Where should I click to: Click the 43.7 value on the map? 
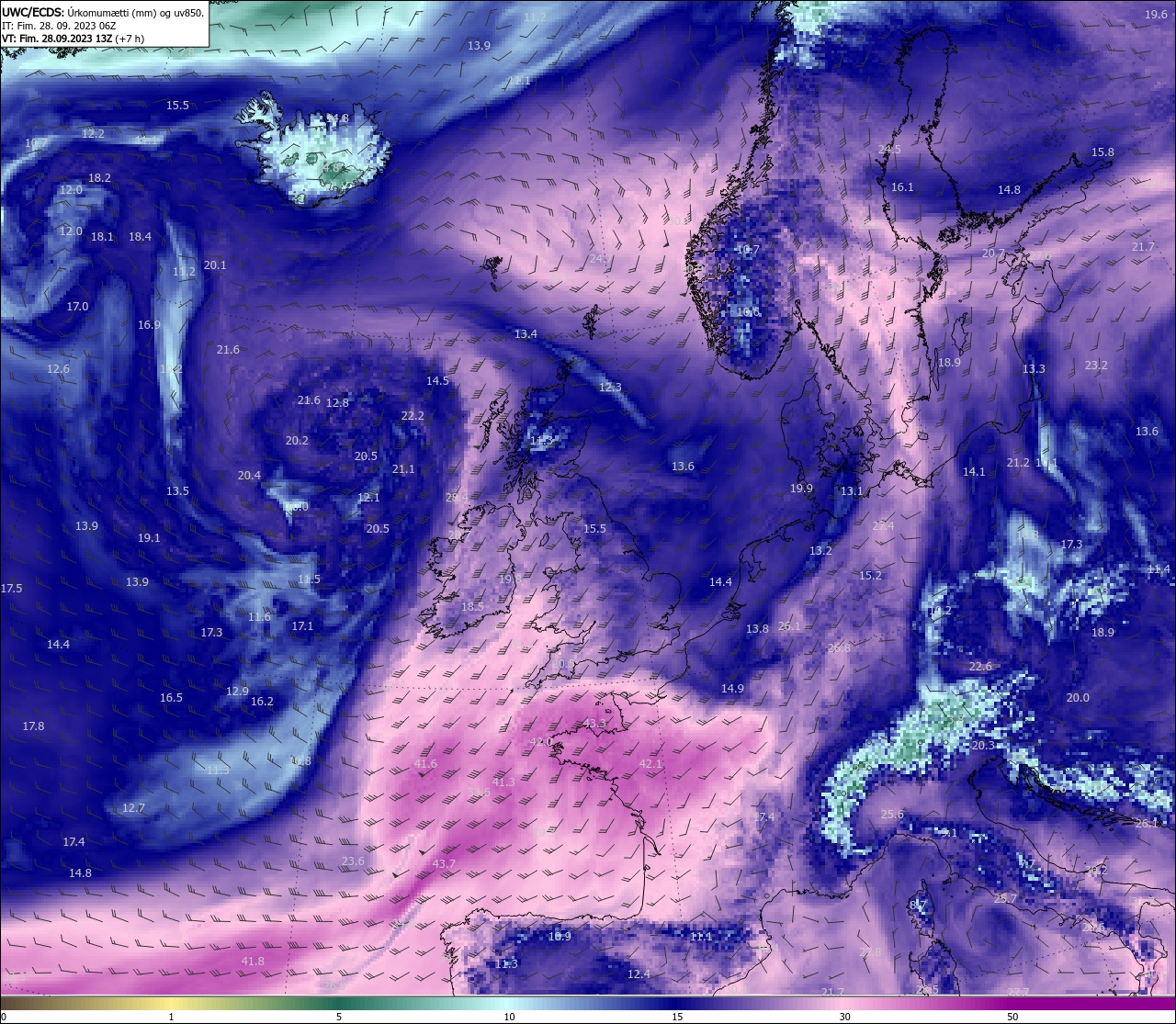[x=444, y=864]
